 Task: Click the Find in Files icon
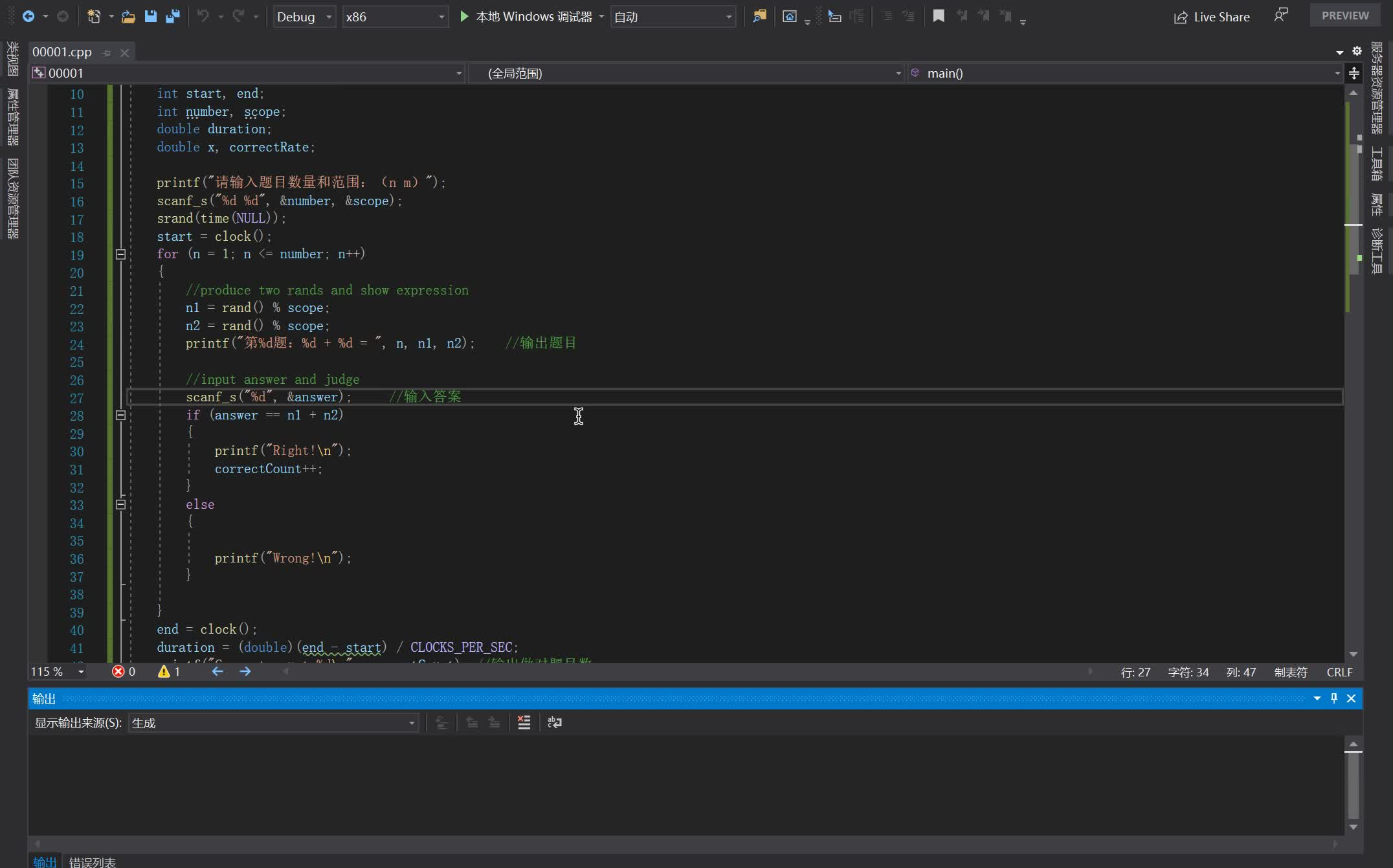(x=759, y=16)
